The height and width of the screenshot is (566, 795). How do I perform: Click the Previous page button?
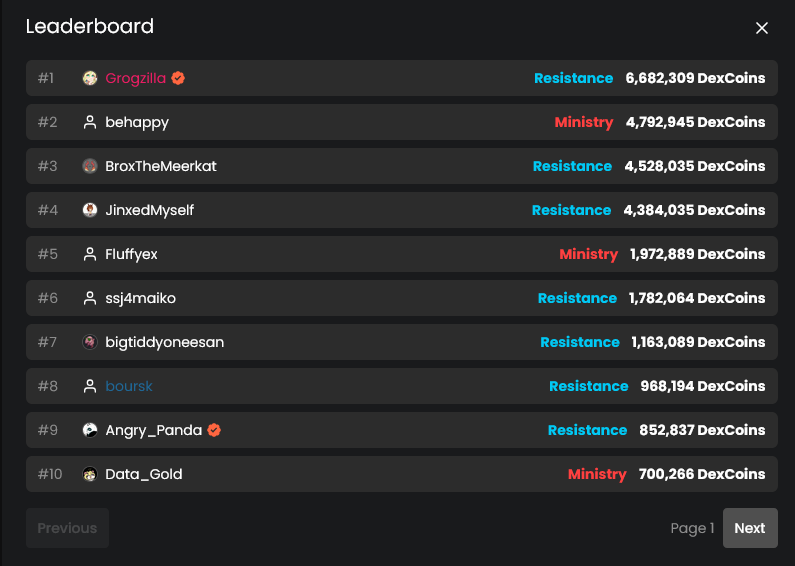click(x=67, y=528)
